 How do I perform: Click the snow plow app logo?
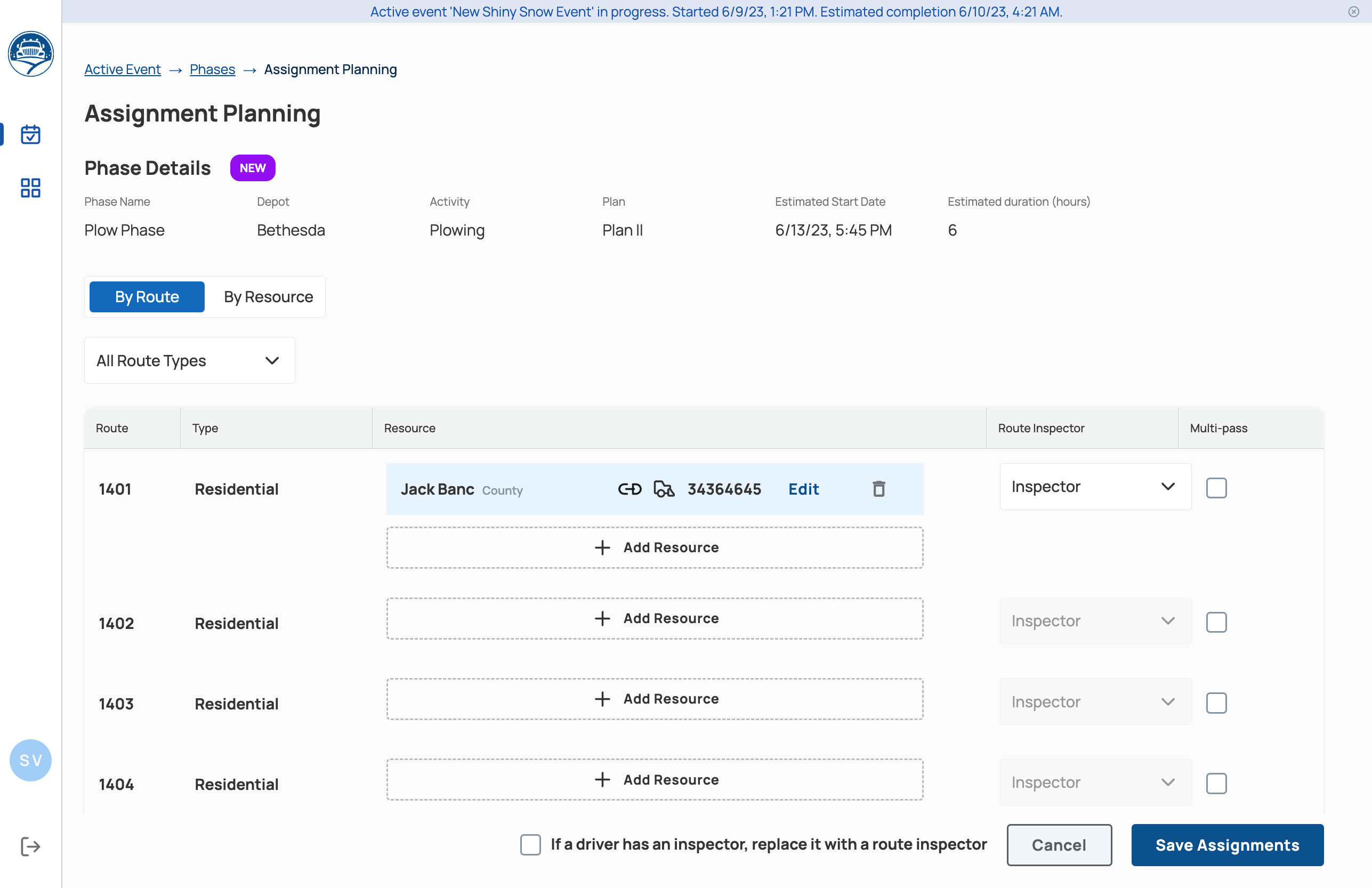click(30, 54)
